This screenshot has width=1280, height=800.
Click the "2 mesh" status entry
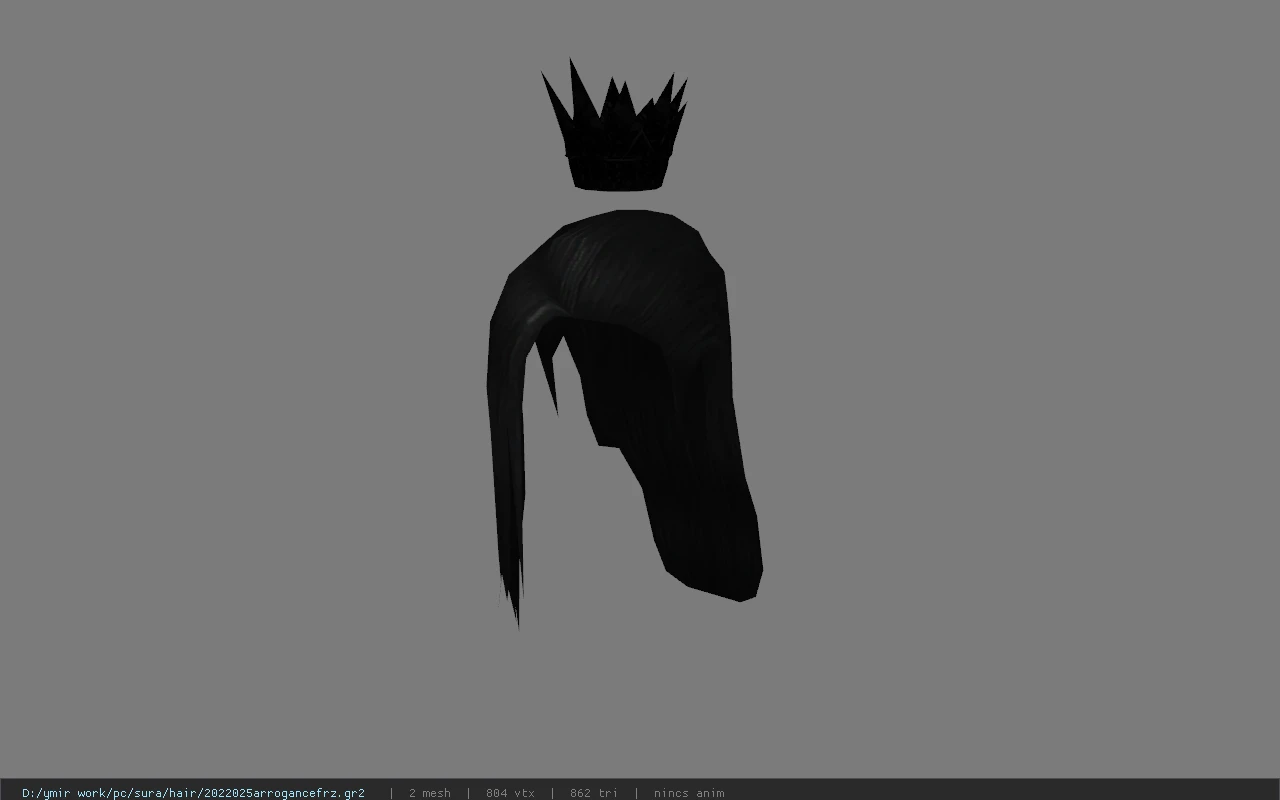coord(430,793)
